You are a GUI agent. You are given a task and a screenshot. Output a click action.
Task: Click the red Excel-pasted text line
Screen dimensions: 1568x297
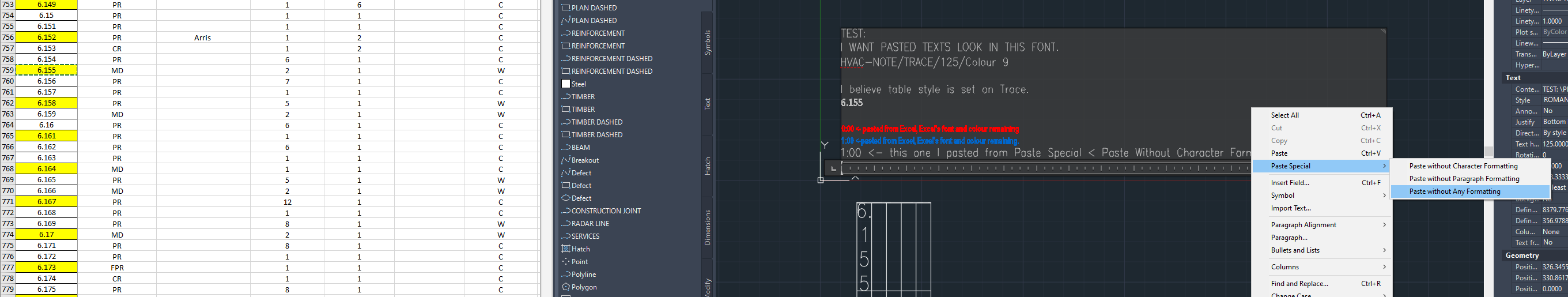click(x=930, y=129)
